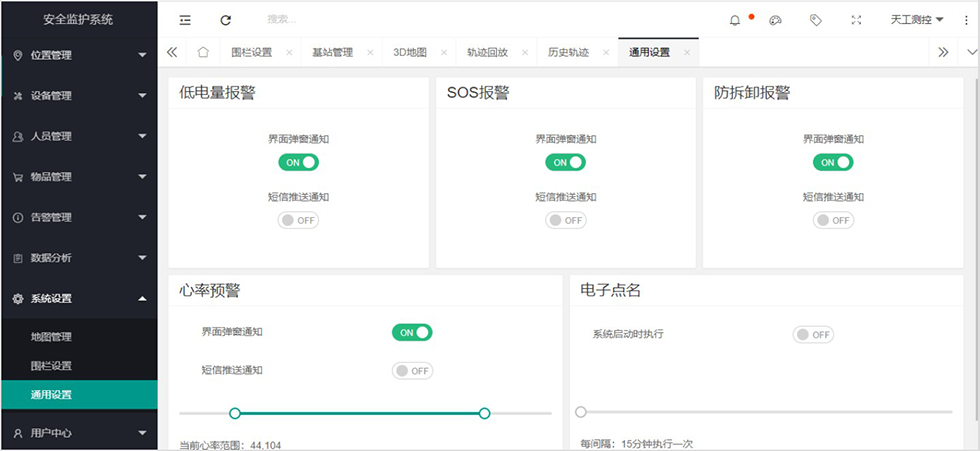980x451 pixels.
Task: Expand the 设备管理 sidebar menu
Action: (78, 96)
